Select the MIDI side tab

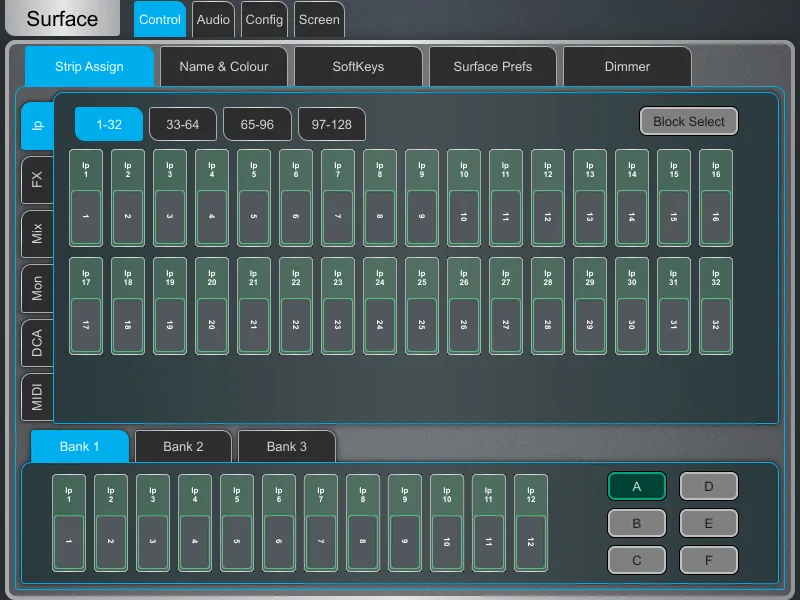coord(37,397)
